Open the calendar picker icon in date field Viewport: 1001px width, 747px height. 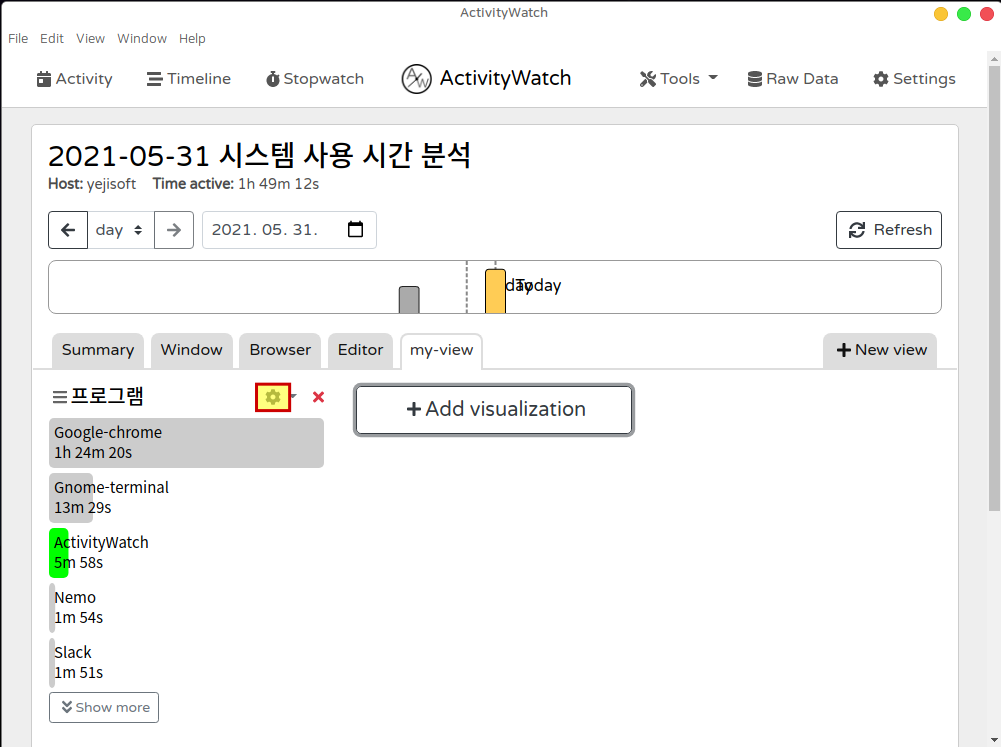pos(355,230)
